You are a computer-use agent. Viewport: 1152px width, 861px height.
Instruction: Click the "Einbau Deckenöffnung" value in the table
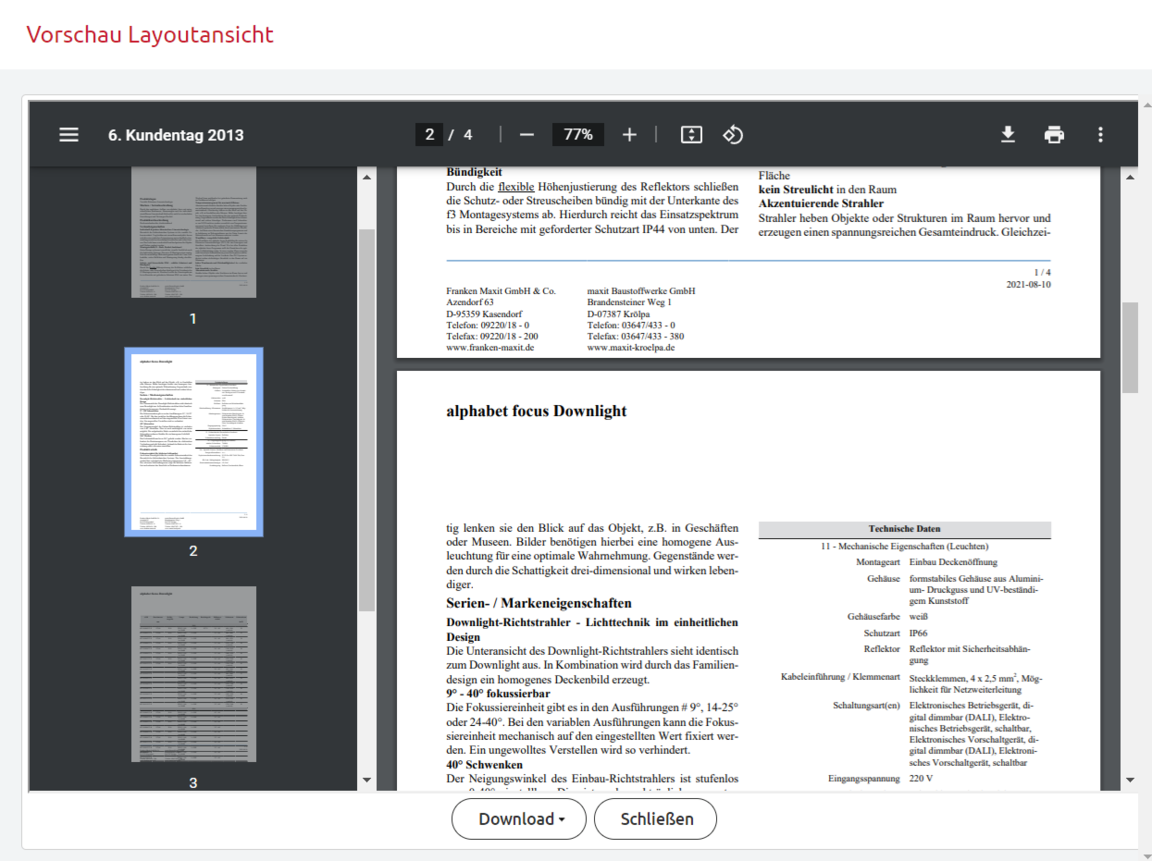click(953, 562)
